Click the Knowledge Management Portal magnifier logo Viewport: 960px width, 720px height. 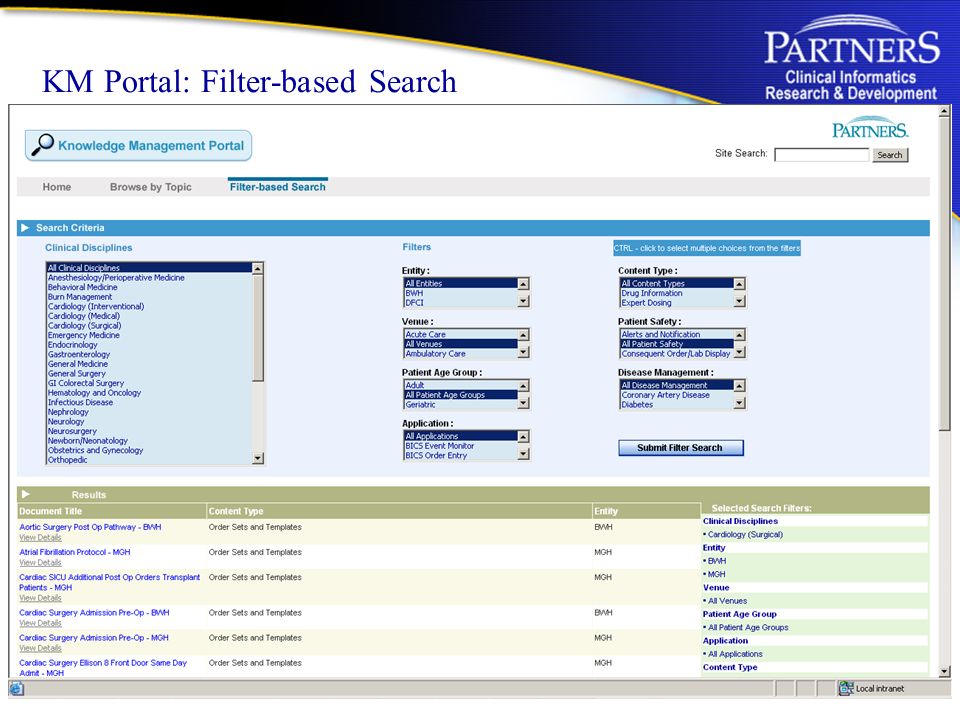(138, 145)
